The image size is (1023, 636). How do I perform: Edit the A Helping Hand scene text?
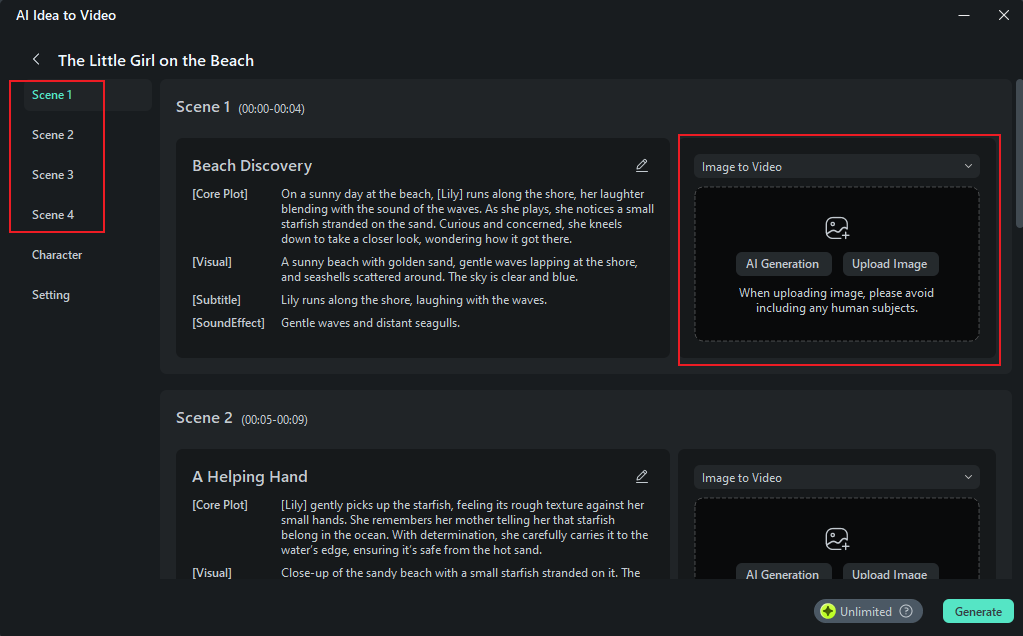tap(642, 477)
